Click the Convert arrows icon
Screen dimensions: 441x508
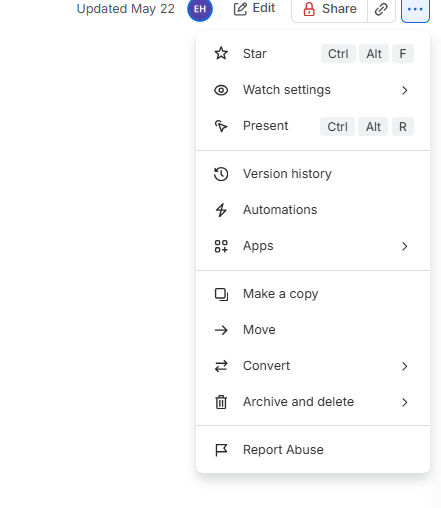click(x=221, y=366)
